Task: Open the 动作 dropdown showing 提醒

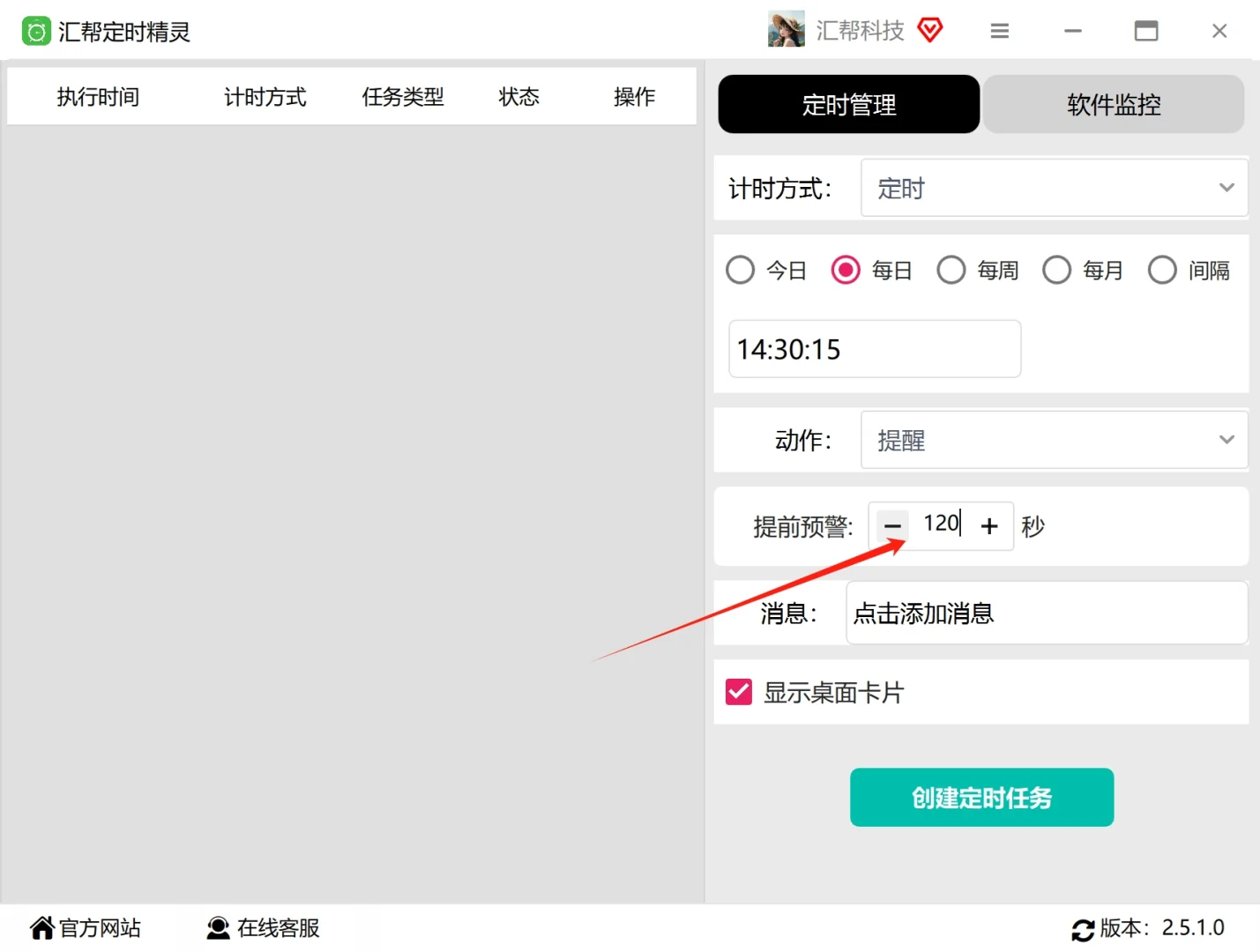Action: pos(1054,440)
